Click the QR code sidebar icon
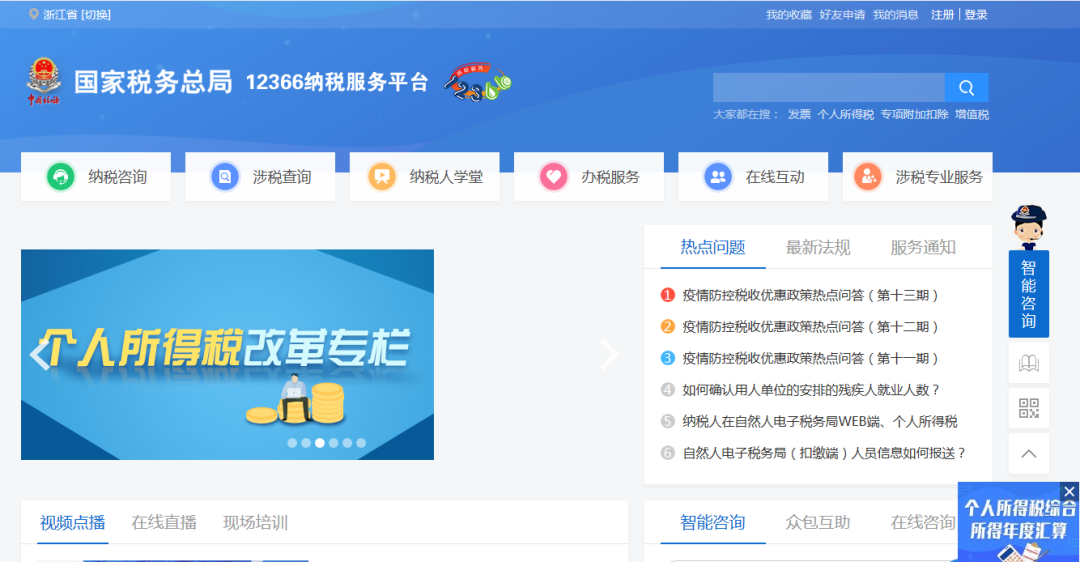 (1028, 408)
